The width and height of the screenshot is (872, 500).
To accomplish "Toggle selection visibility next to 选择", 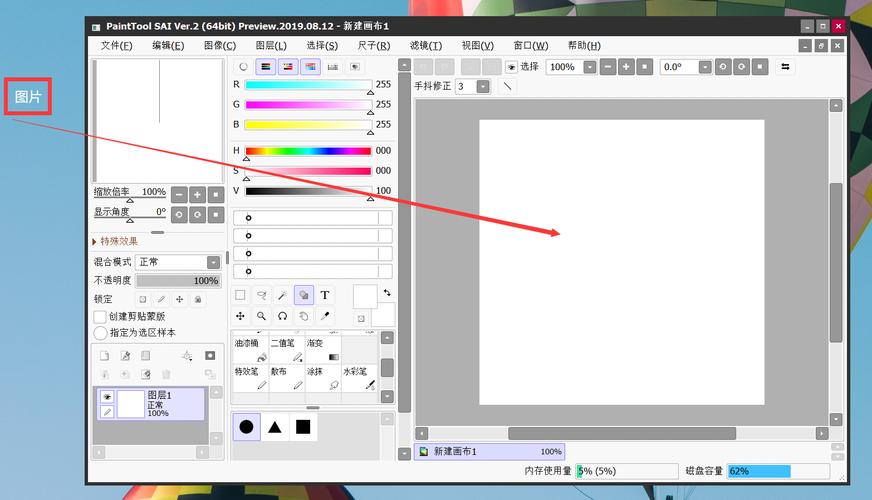I will click(x=511, y=67).
